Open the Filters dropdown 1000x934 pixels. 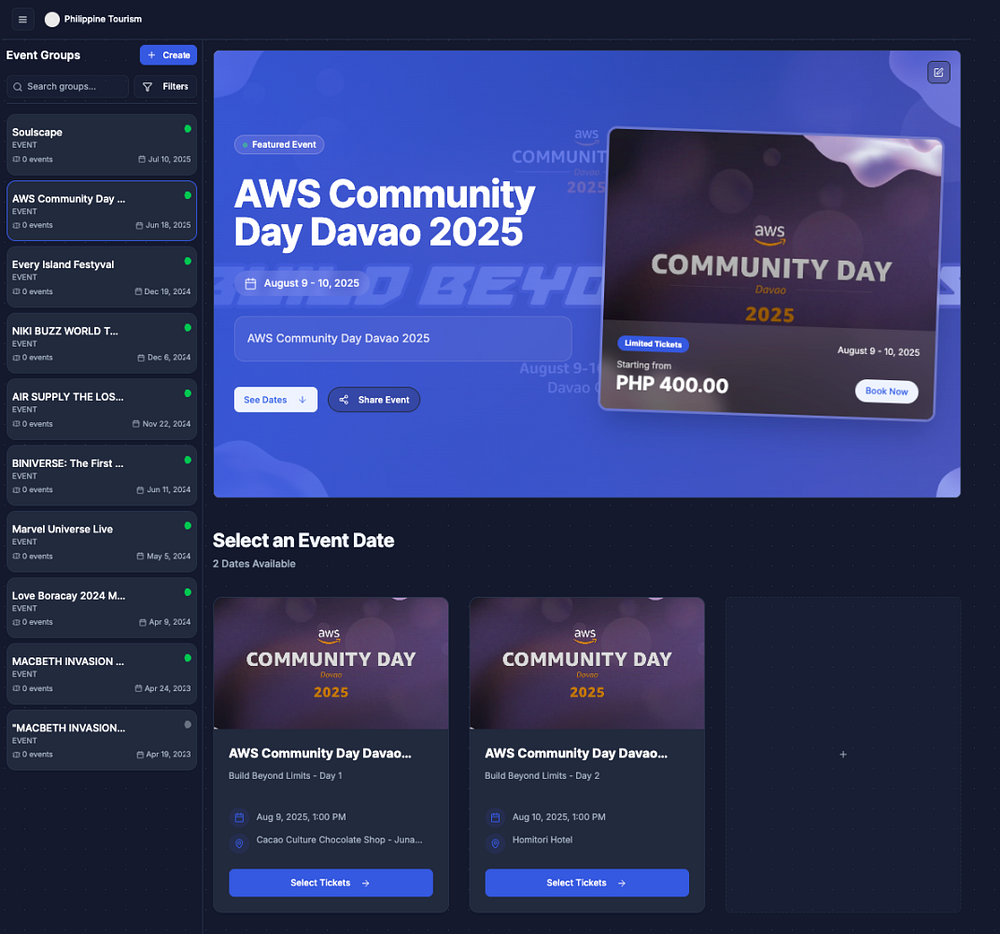(x=165, y=87)
